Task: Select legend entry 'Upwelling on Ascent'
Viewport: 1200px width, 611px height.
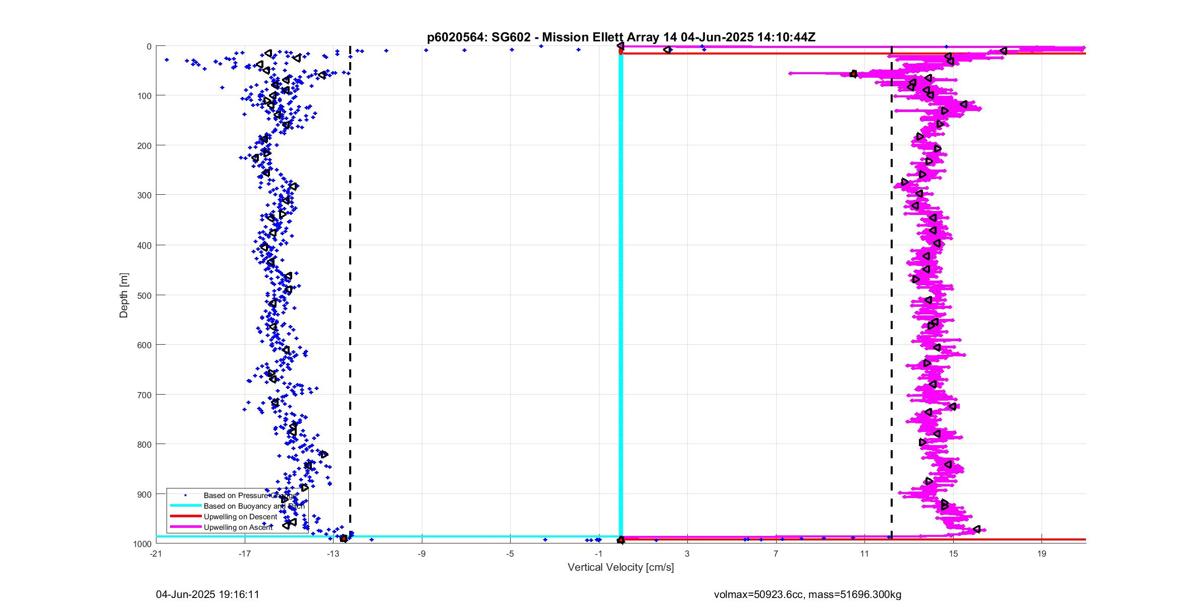Action: tap(239, 527)
